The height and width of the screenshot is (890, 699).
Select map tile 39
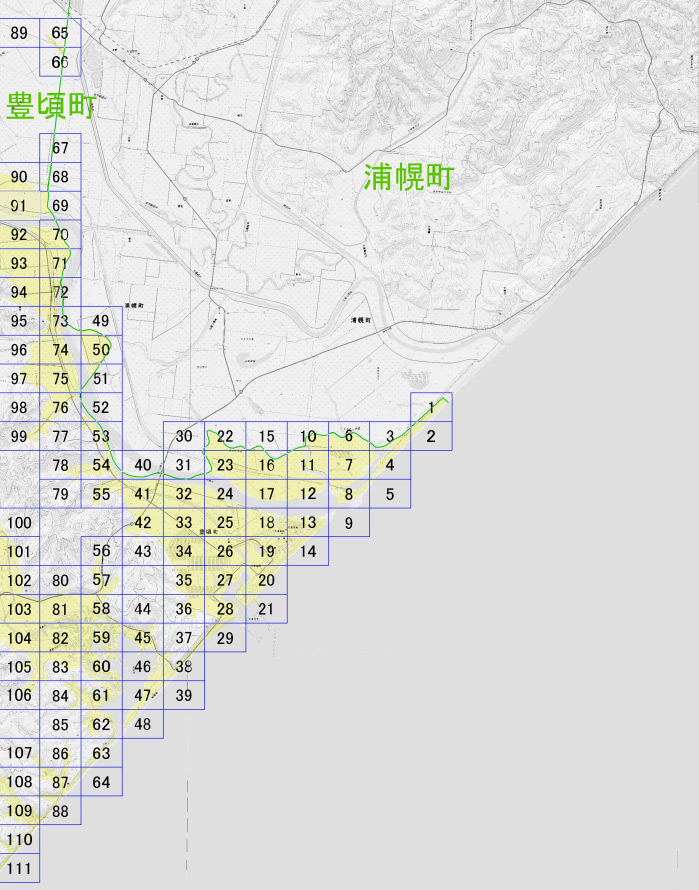coord(184,695)
